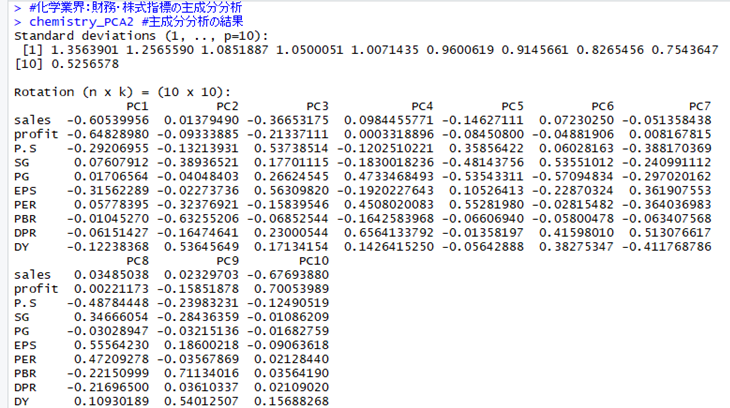The width and height of the screenshot is (730, 408).
Task: Click EPS PC8 loading 0.55564230
Action: (x=111, y=346)
